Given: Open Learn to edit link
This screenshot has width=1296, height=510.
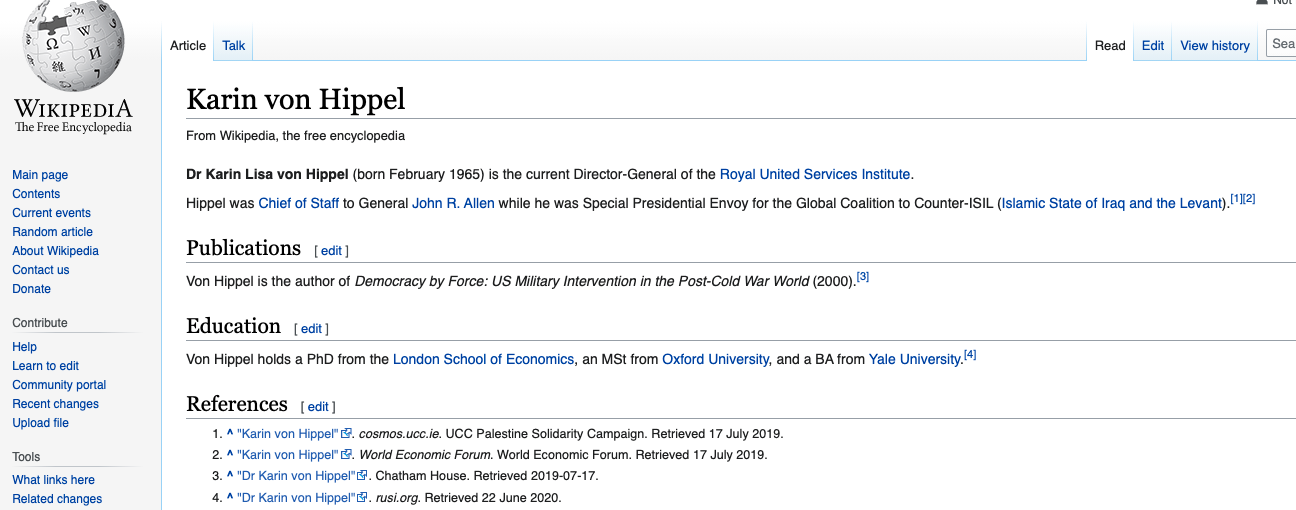Looking at the screenshot, I should point(45,366).
